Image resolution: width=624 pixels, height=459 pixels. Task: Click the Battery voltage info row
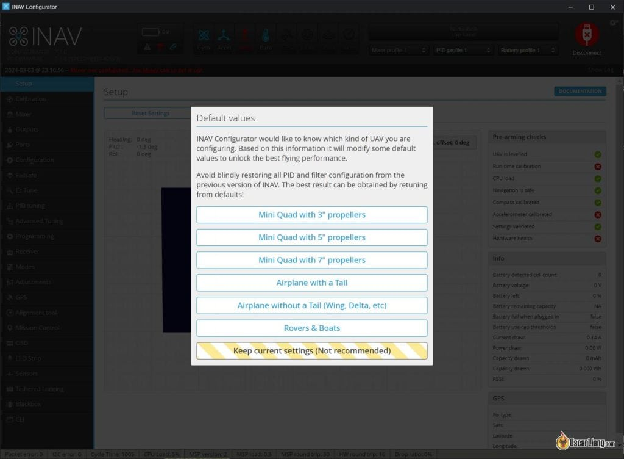click(547, 285)
